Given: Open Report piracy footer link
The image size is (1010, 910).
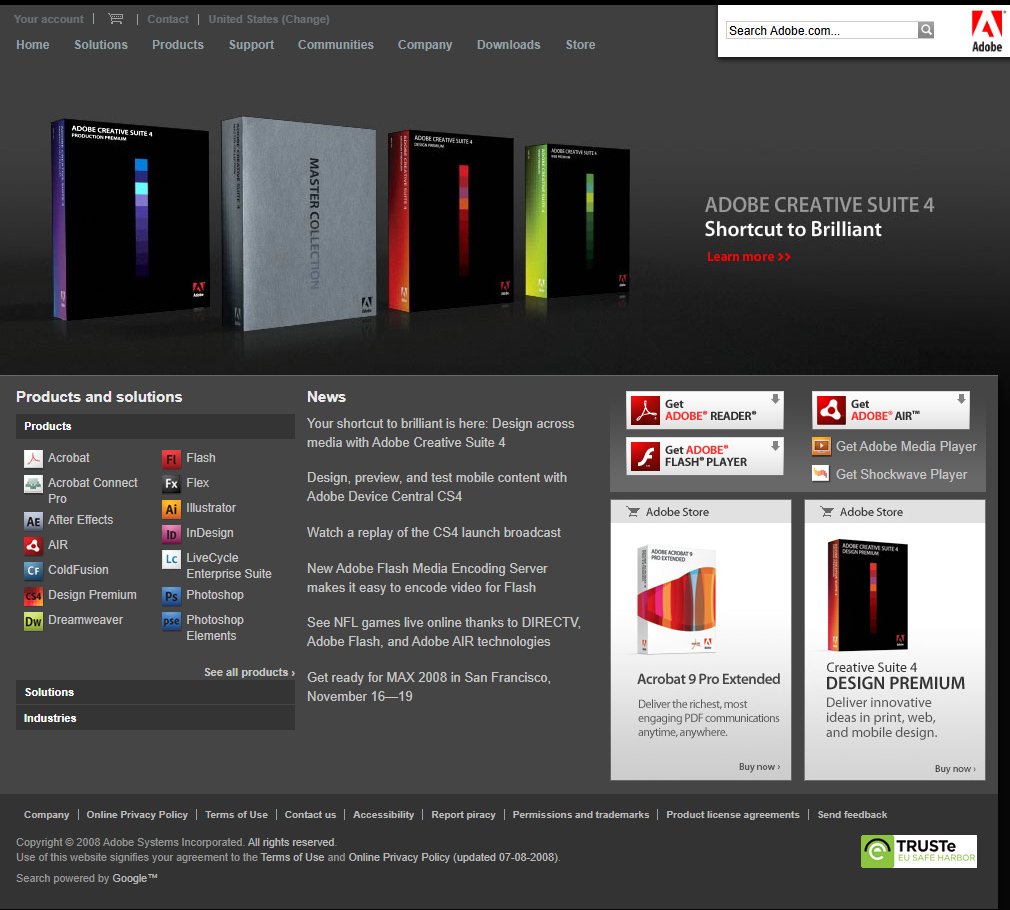Looking at the screenshot, I should click(463, 815).
